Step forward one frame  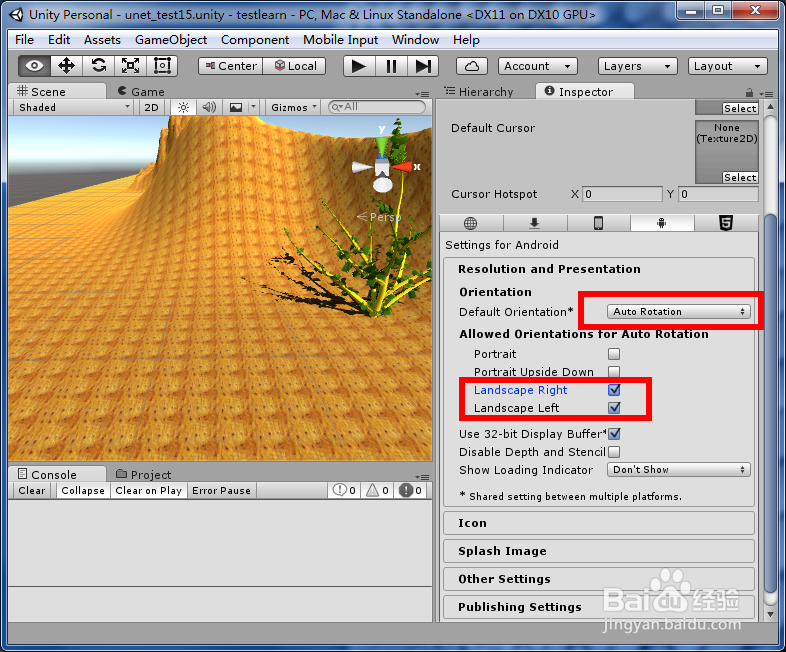click(x=423, y=66)
